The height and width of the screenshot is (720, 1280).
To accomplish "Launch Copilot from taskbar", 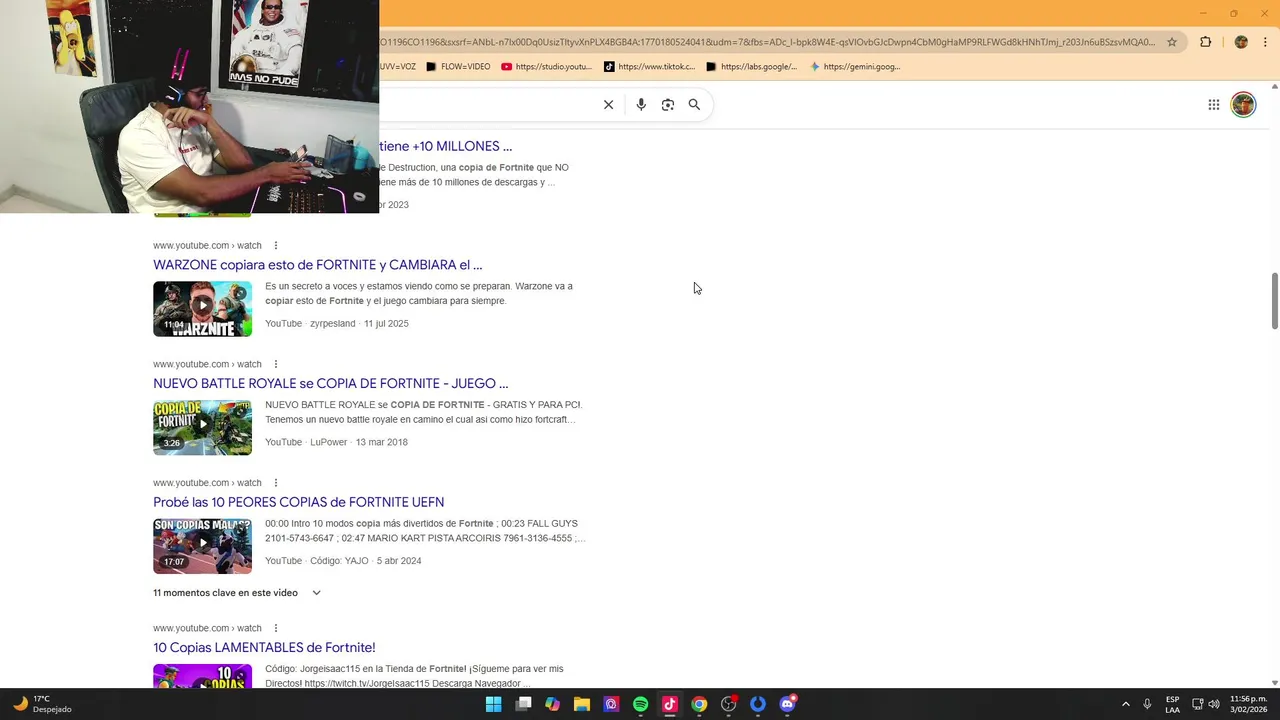I will coord(552,704).
